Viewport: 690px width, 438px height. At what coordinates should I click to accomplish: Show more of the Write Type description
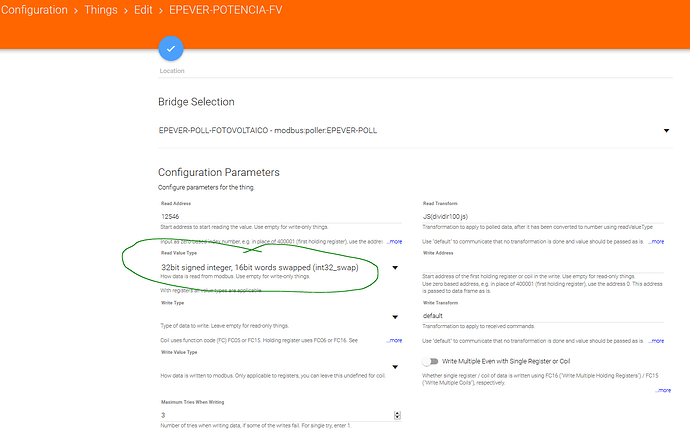coord(392,341)
